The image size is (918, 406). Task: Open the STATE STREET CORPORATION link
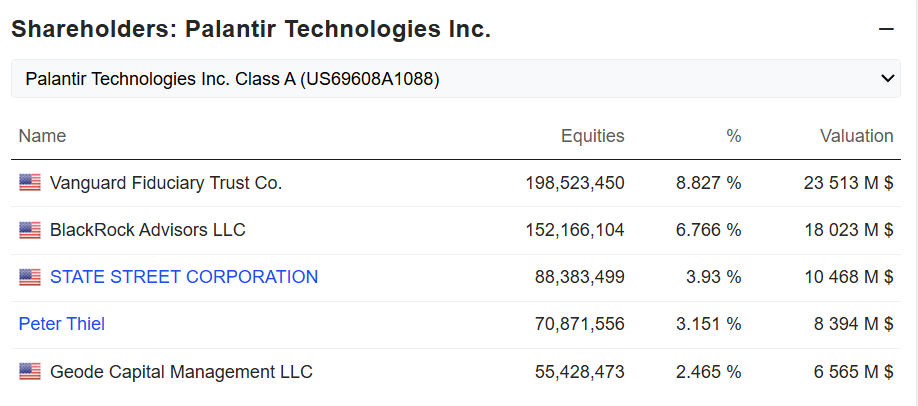coord(184,277)
